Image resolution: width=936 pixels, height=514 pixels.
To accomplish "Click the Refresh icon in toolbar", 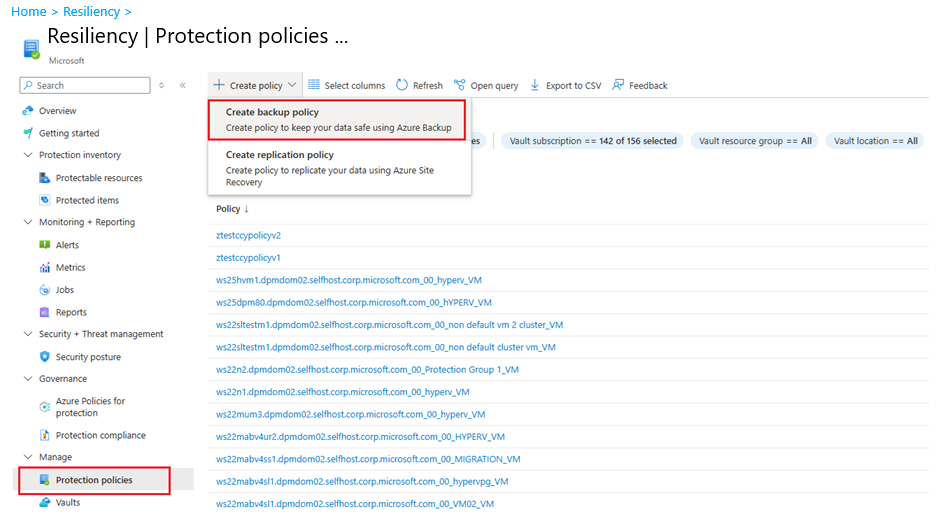I will pos(402,86).
